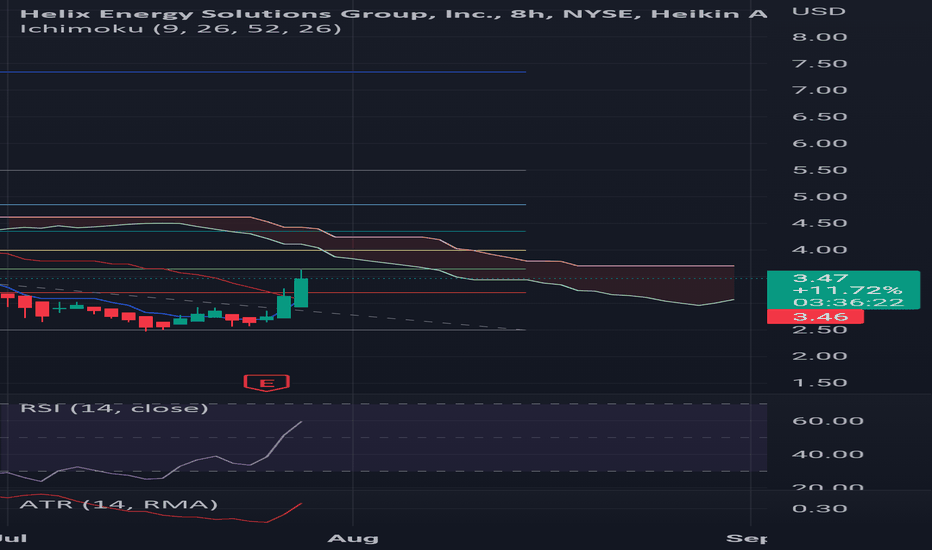Click the yellow horizontal line at 4.00

pyautogui.click(x=263, y=250)
